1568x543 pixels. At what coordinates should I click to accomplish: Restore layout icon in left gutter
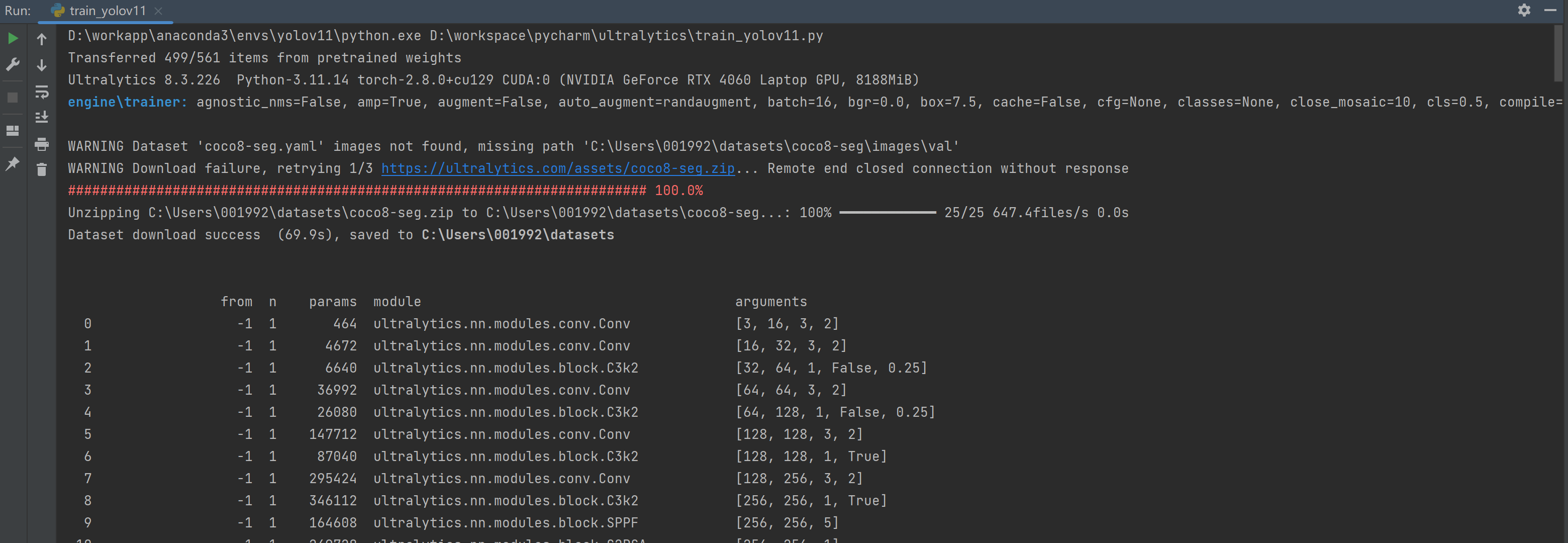(13, 130)
